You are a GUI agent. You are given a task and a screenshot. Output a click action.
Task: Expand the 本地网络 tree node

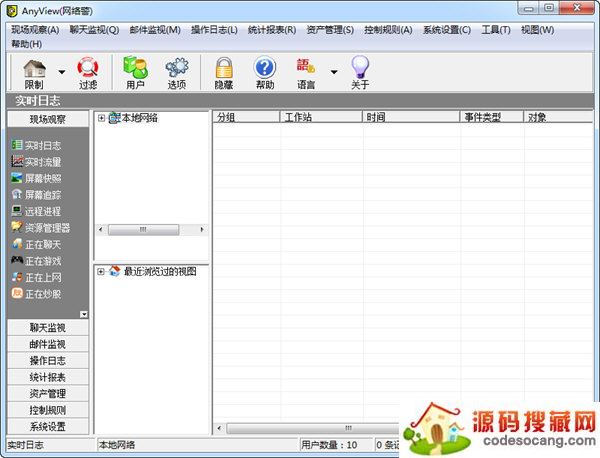[x=101, y=119]
